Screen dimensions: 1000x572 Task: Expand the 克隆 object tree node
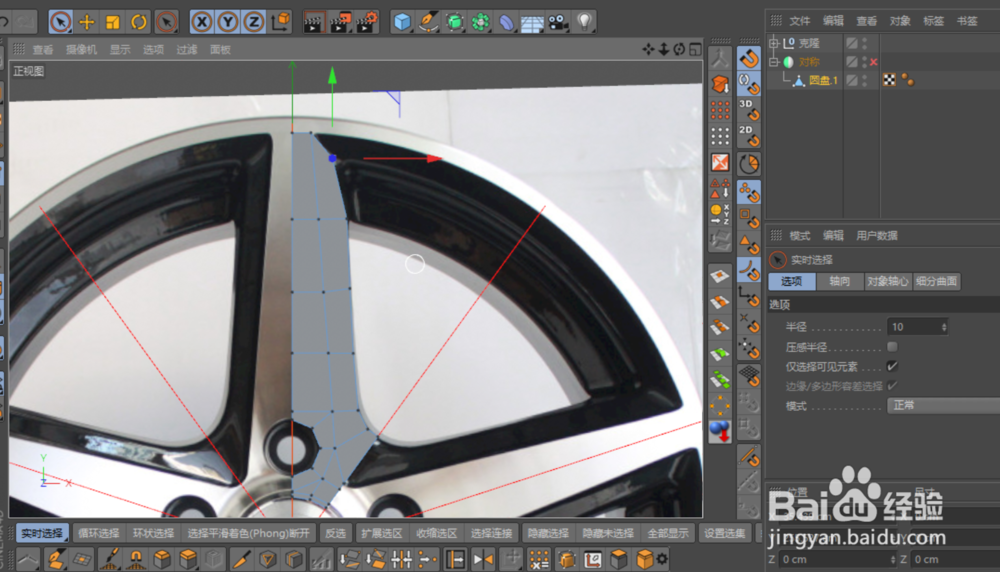774,43
